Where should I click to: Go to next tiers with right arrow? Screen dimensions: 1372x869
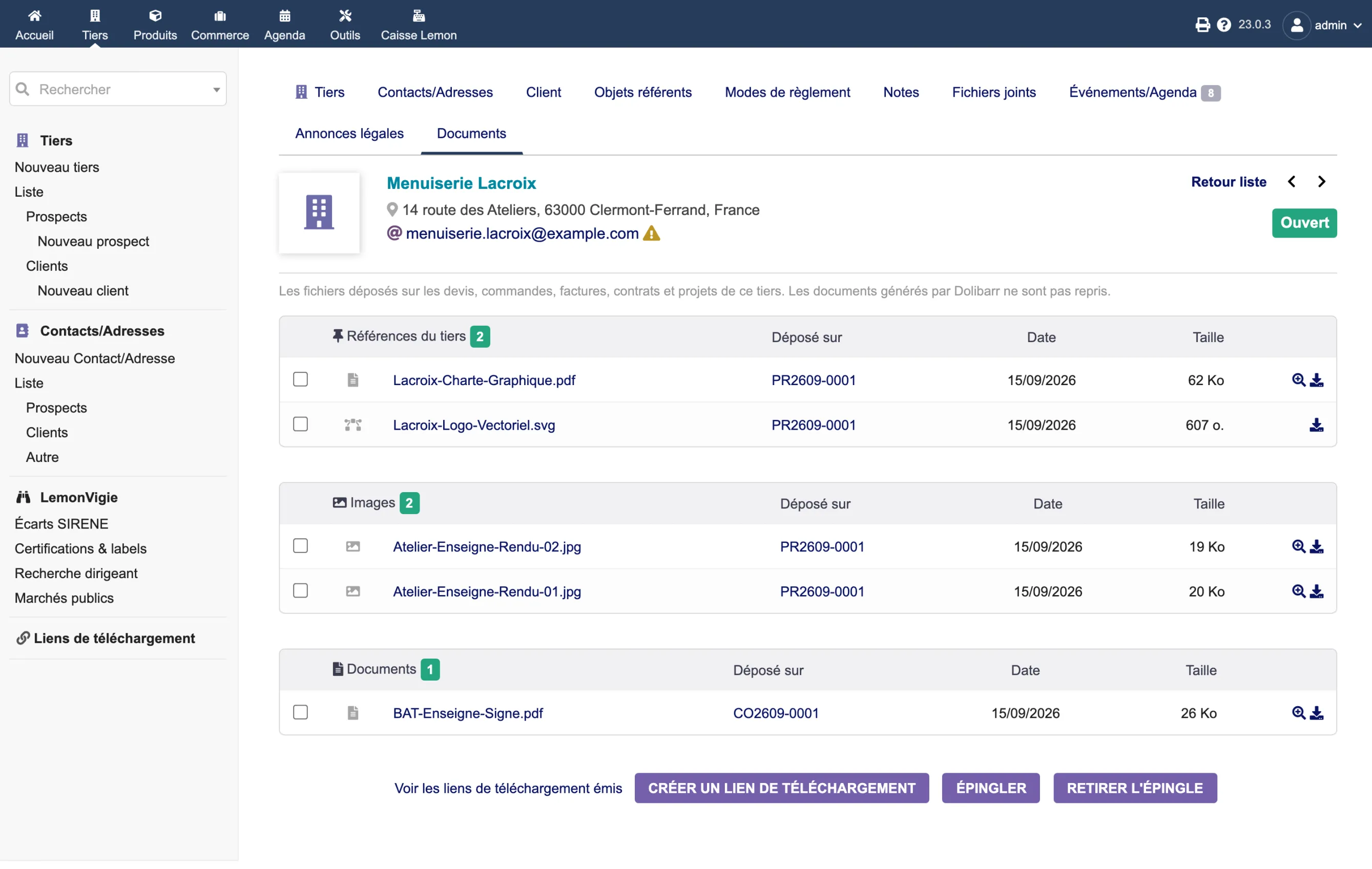pos(1321,182)
